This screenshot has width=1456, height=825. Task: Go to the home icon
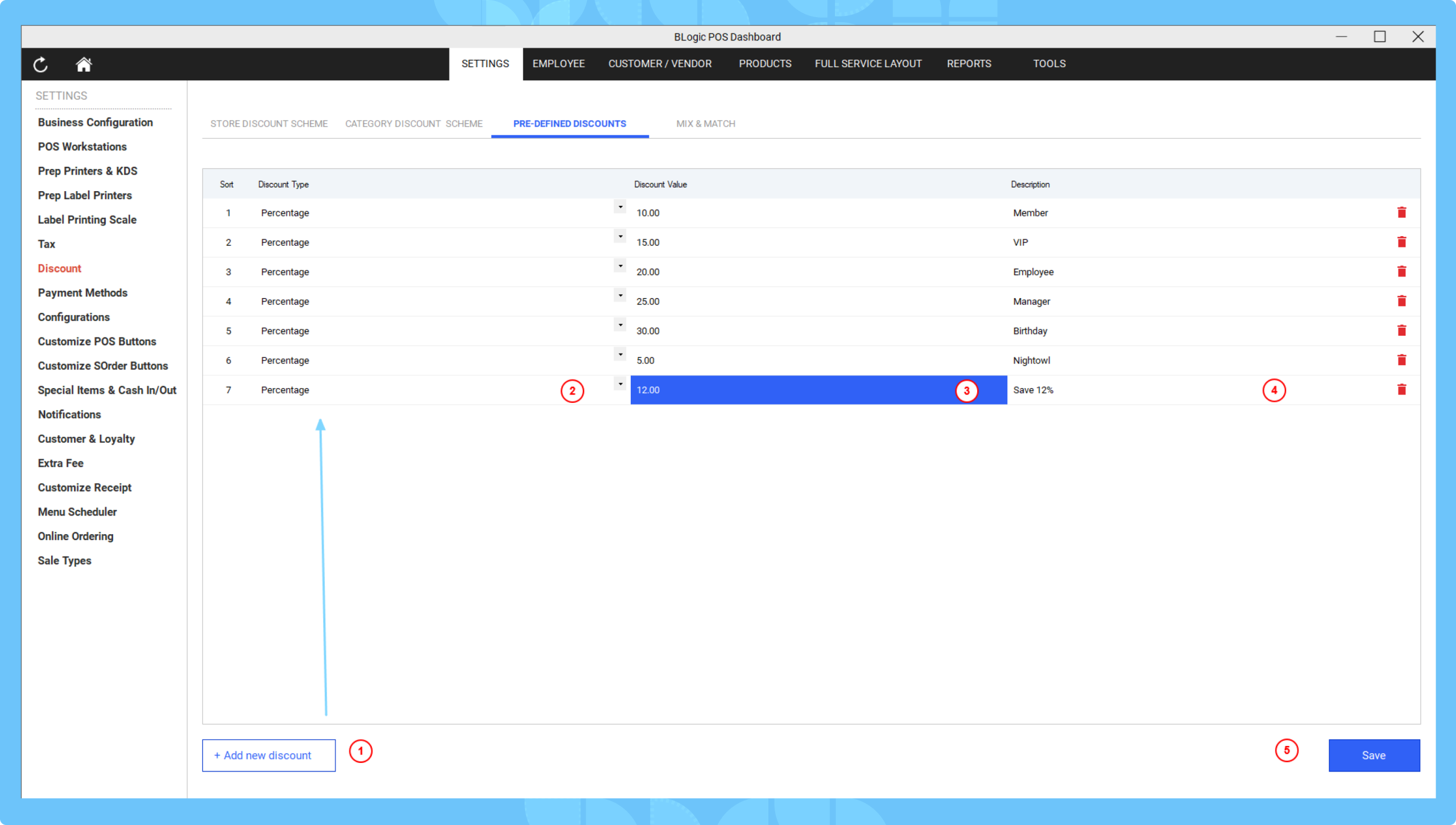pos(84,64)
